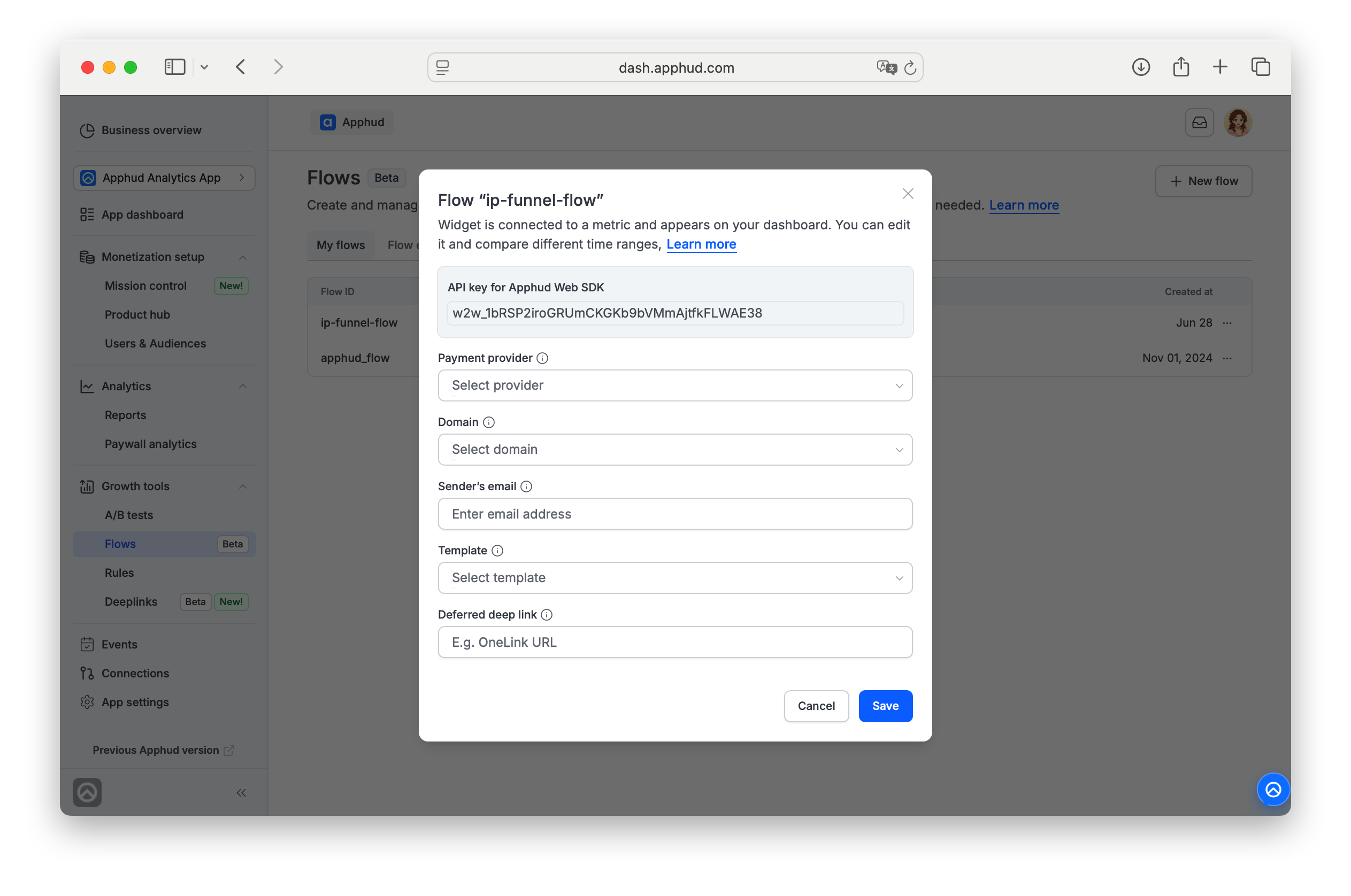Viewport: 1351px width, 896px height.
Task: Open Connections page
Action: (135, 673)
